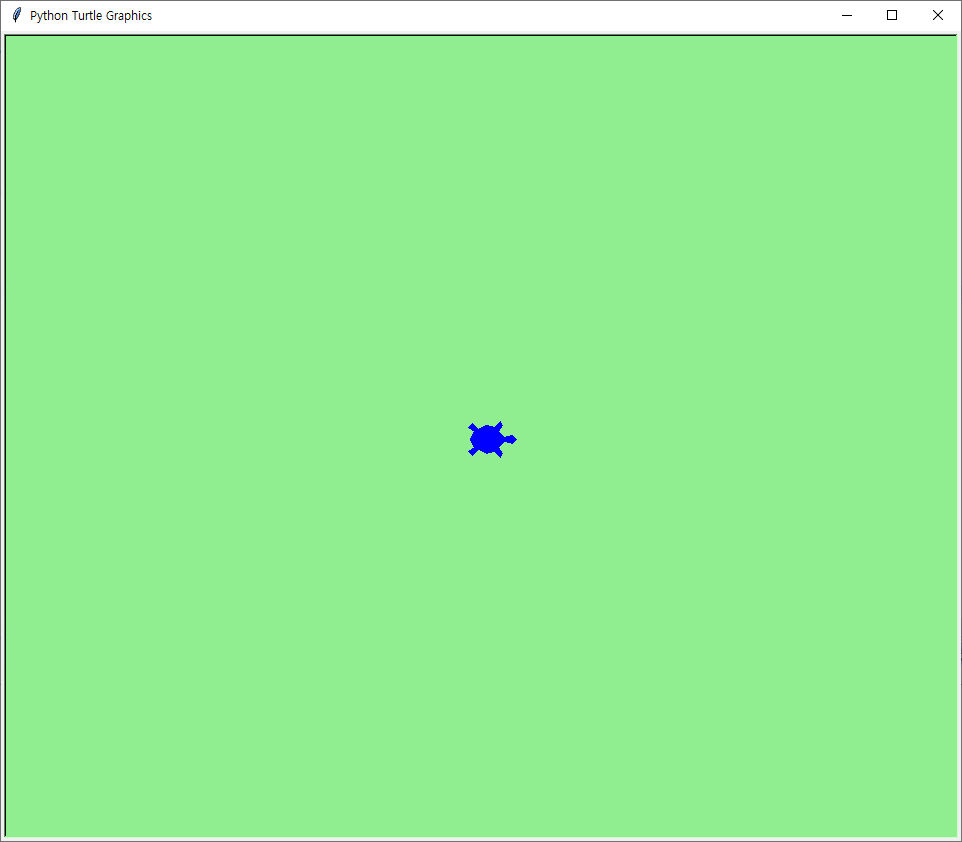
Task: Click the blue turtle on the canvas
Action: (x=491, y=439)
